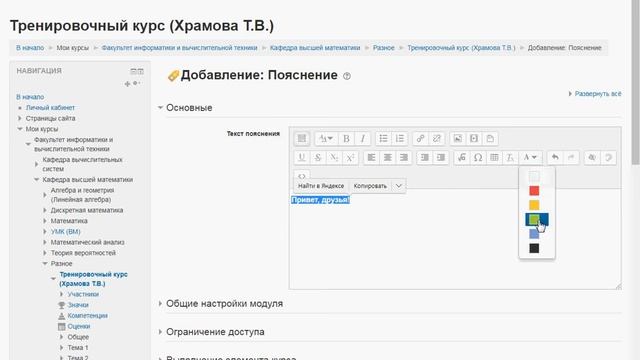Insert a special character (Omega)
Screen dimensions: 640x360
pyautogui.click(x=478, y=158)
